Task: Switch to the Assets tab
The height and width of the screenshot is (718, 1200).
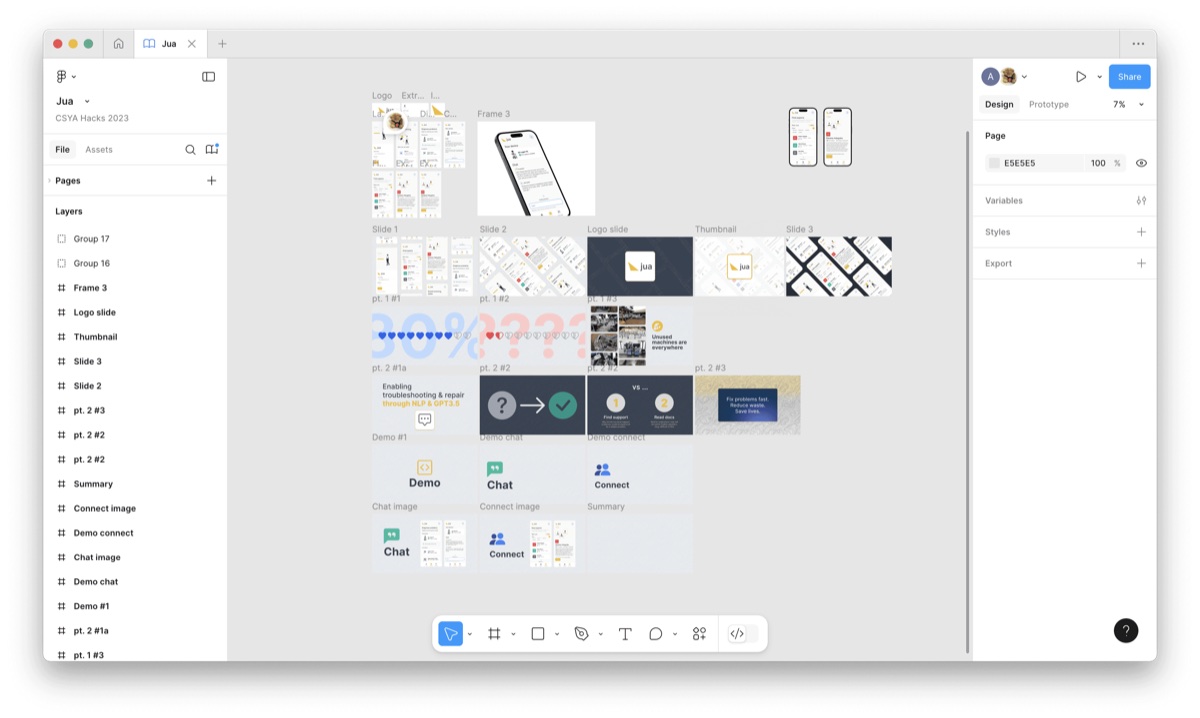Action: click(99, 149)
